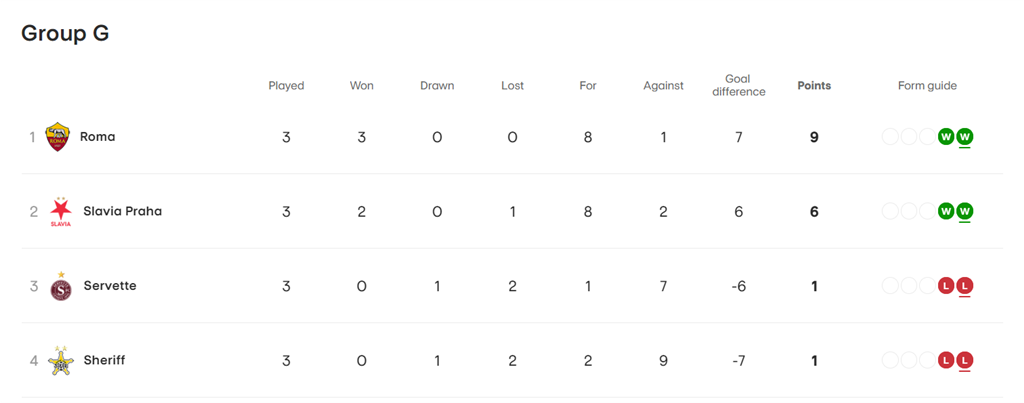This screenshot has height=403, width=1024.
Task: Click Roma's first empty form guide circle
Action: 890,137
